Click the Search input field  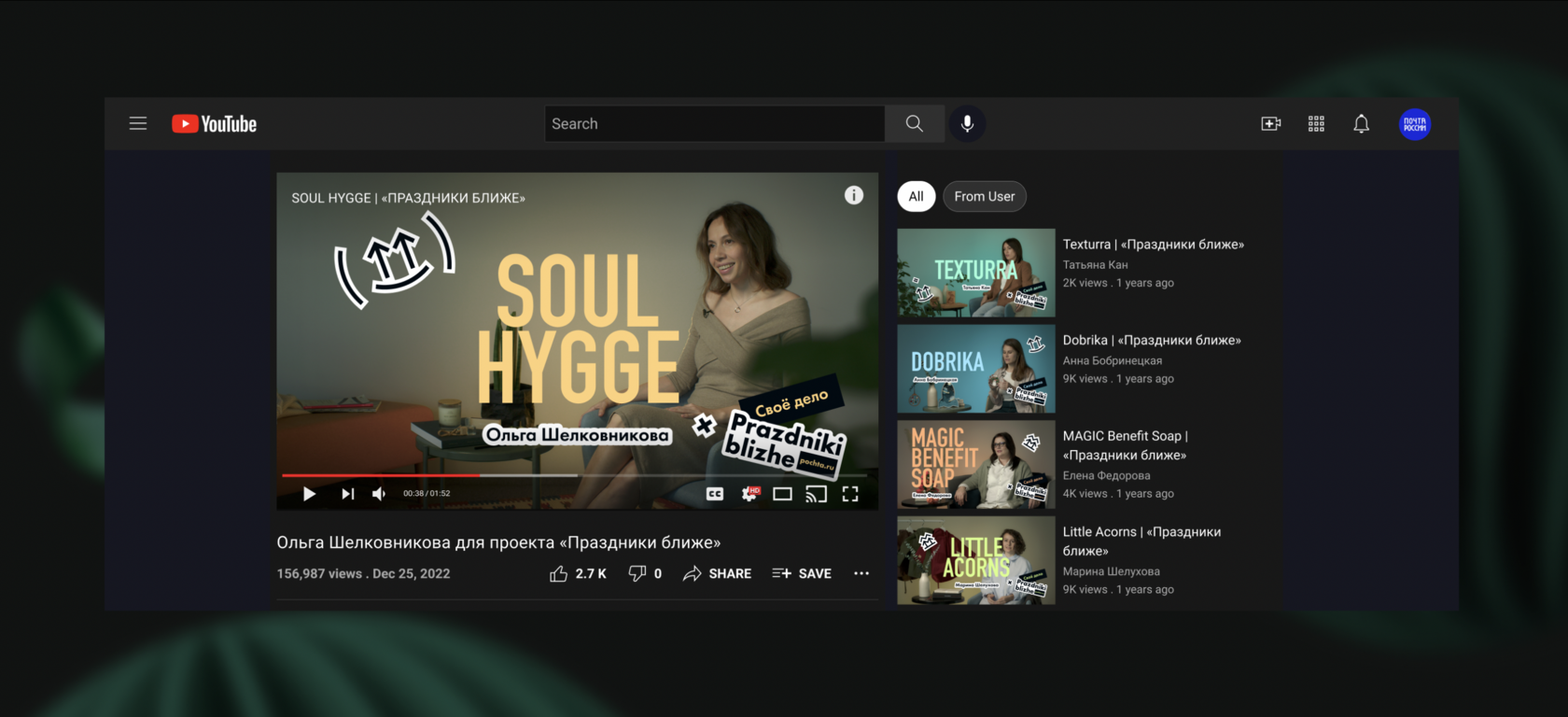click(x=715, y=123)
